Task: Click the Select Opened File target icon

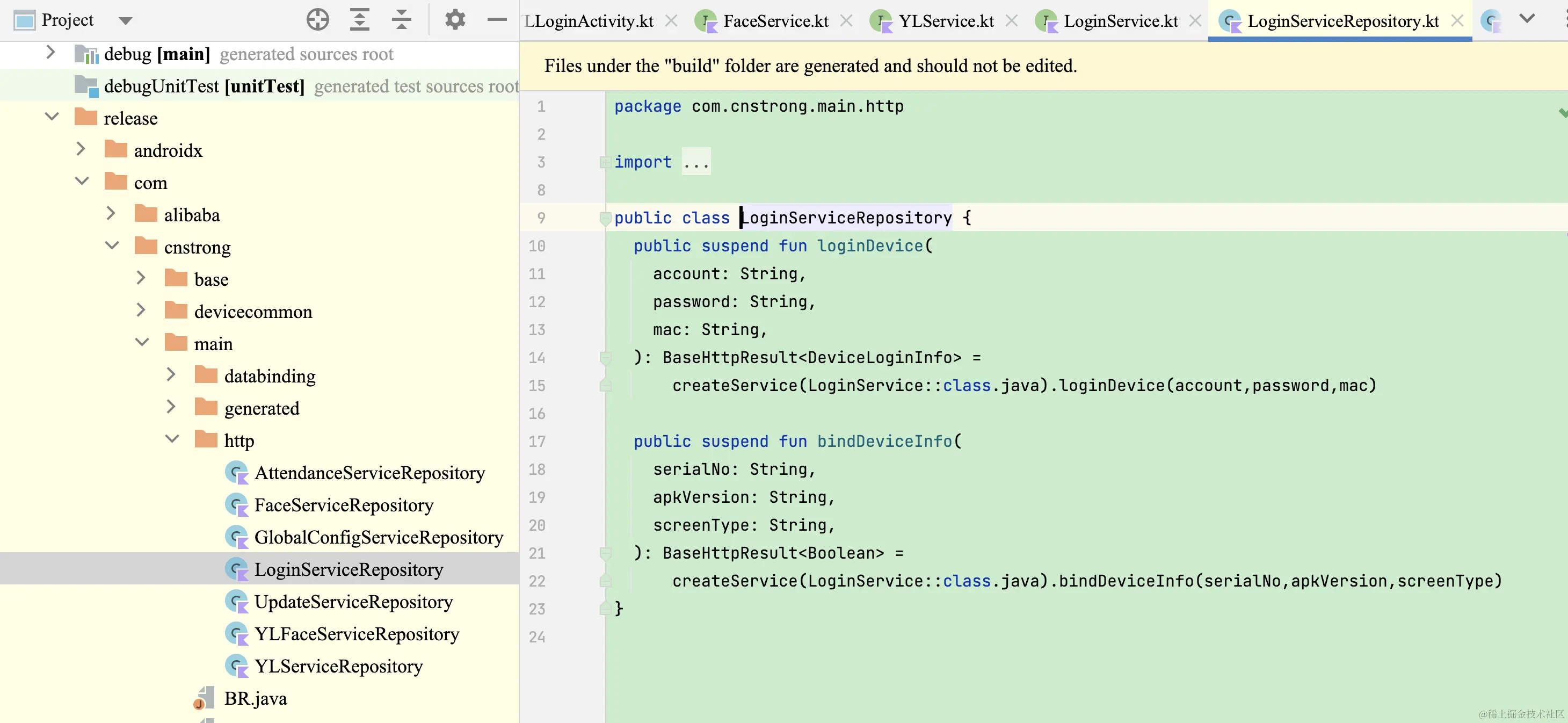Action: pyautogui.click(x=317, y=19)
